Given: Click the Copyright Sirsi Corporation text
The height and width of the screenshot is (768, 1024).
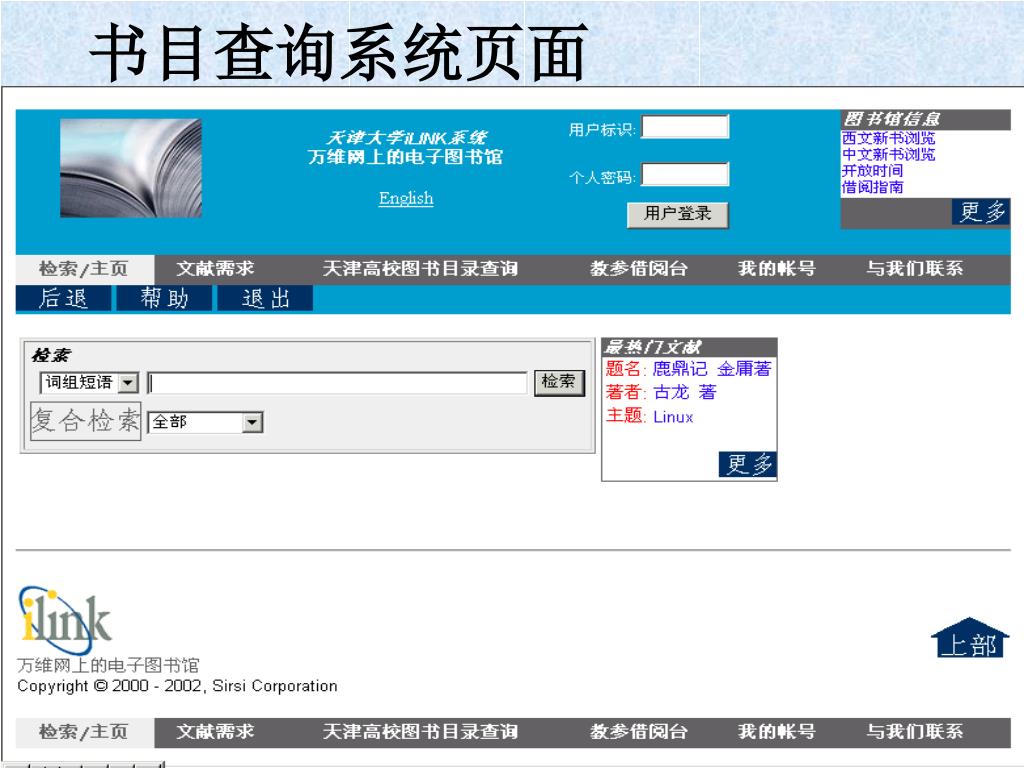Looking at the screenshot, I should tap(177, 686).
